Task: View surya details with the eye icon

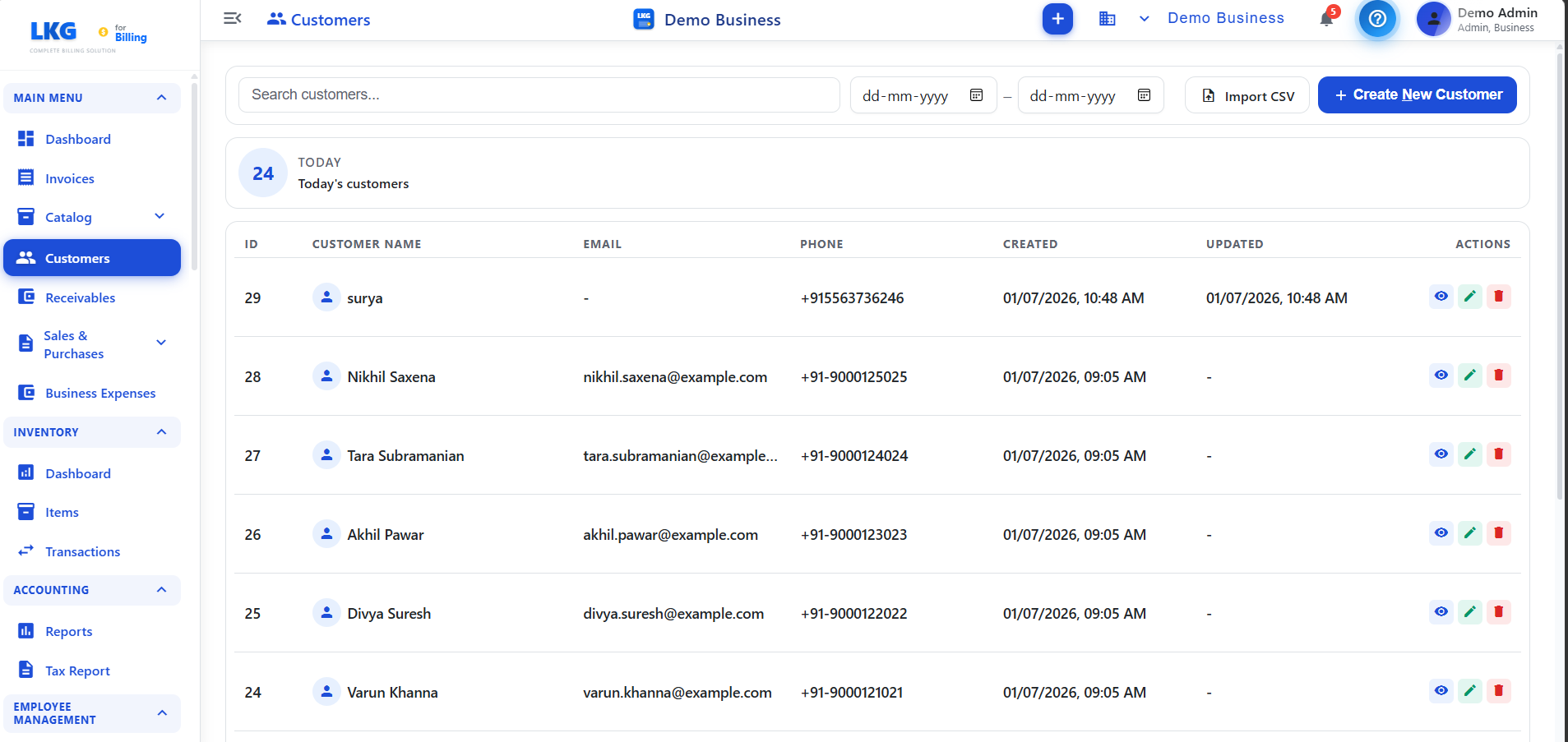Action: tap(1441, 297)
